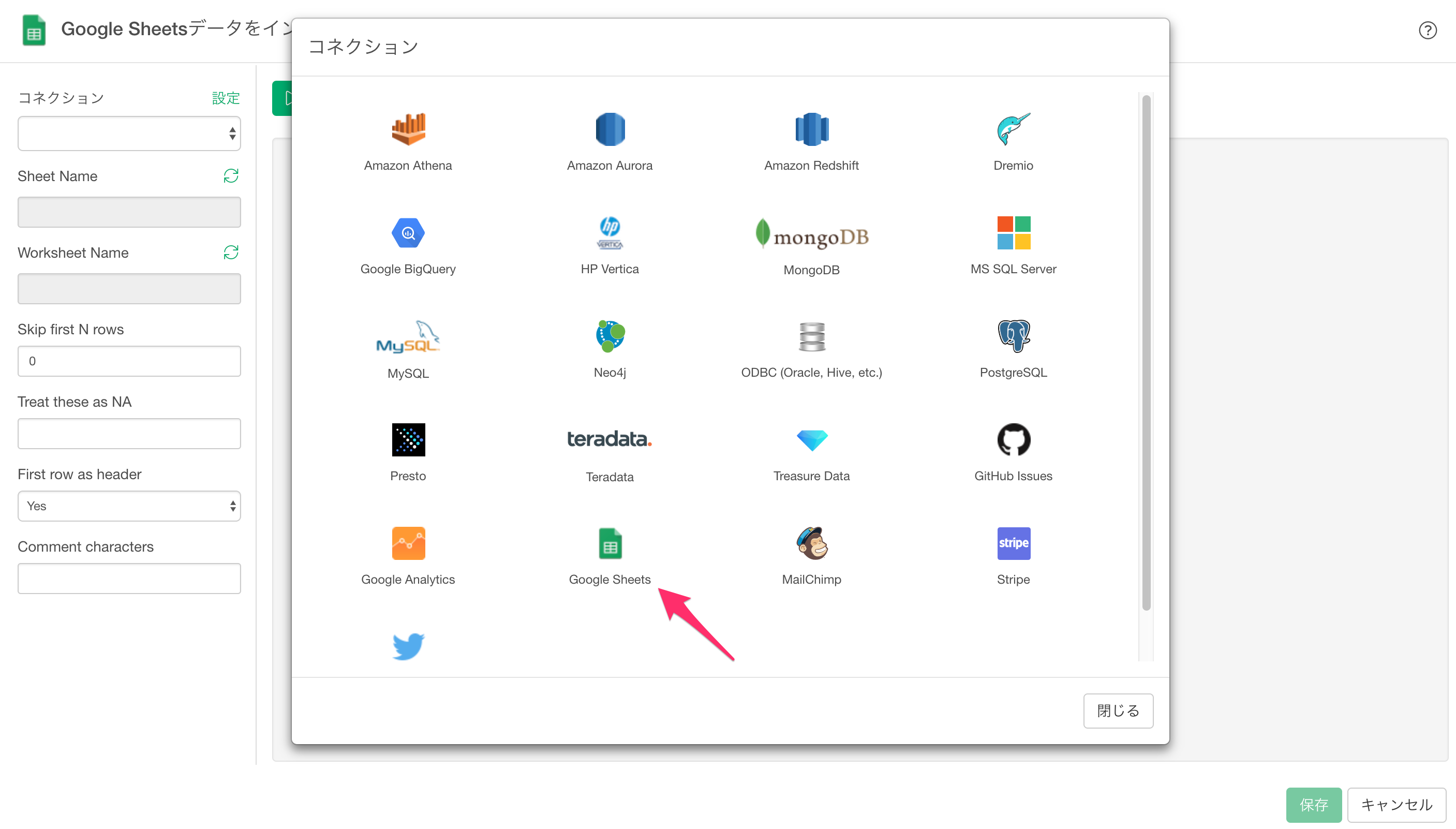Pick the Amazon Redshift connection icon
The width and height of the screenshot is (1456, 829).
(812, 129)
